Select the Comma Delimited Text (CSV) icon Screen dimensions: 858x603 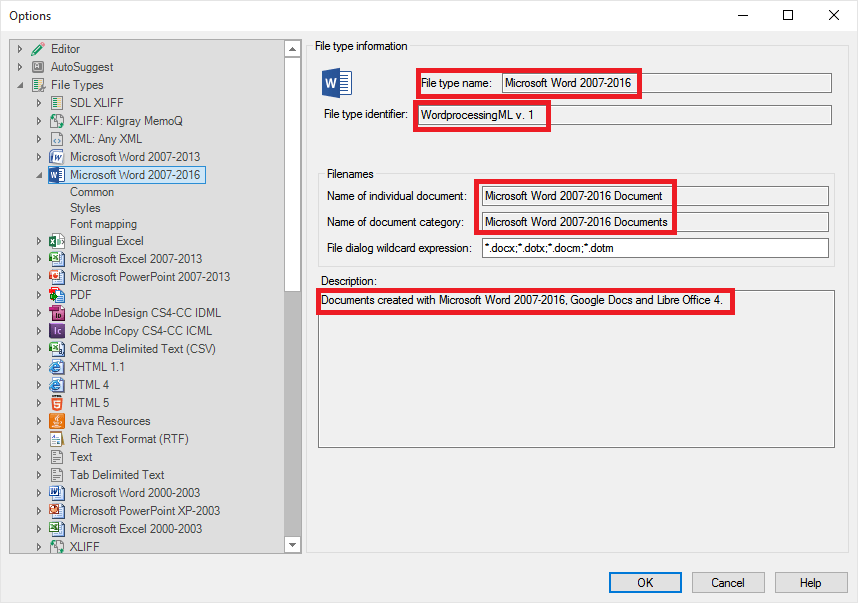pos(55,348)
